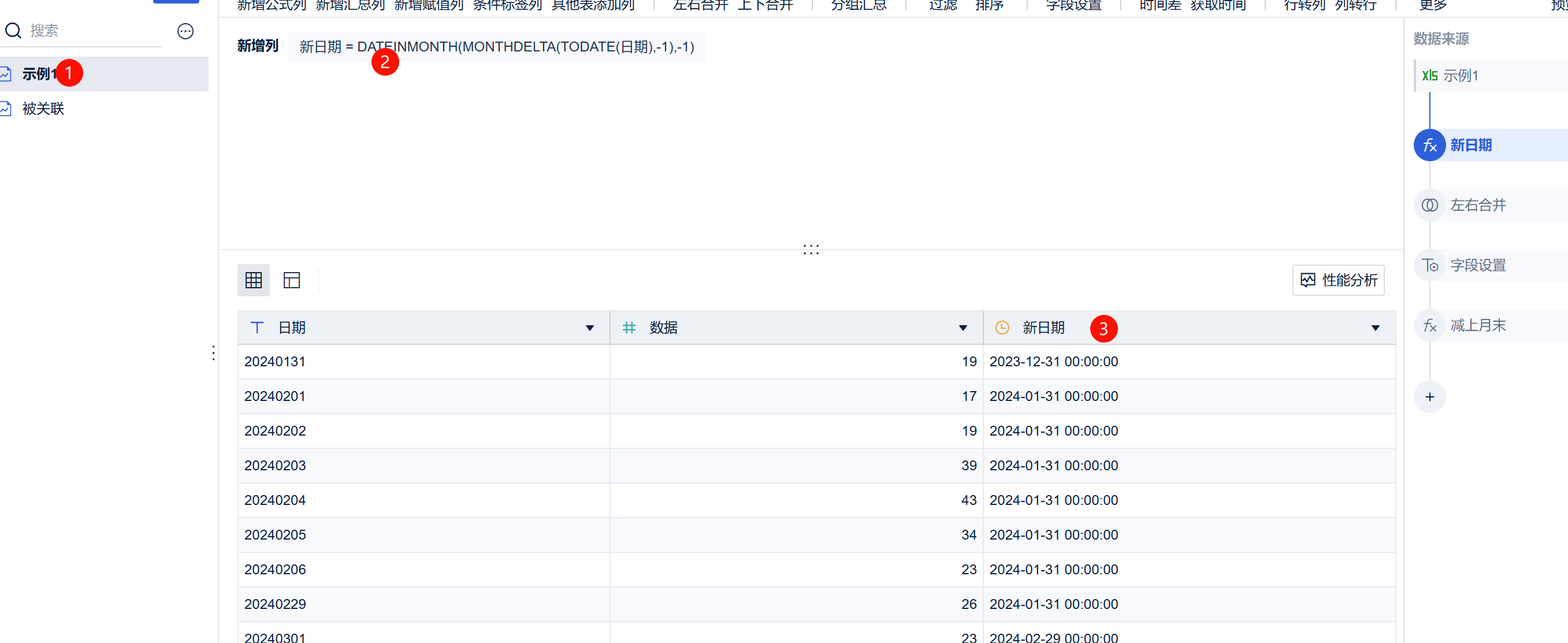The width and height of the screenshot is (1568, 643).
Task: Open the 性能分析 performance analysis button
Action: tap(1338, 280)
